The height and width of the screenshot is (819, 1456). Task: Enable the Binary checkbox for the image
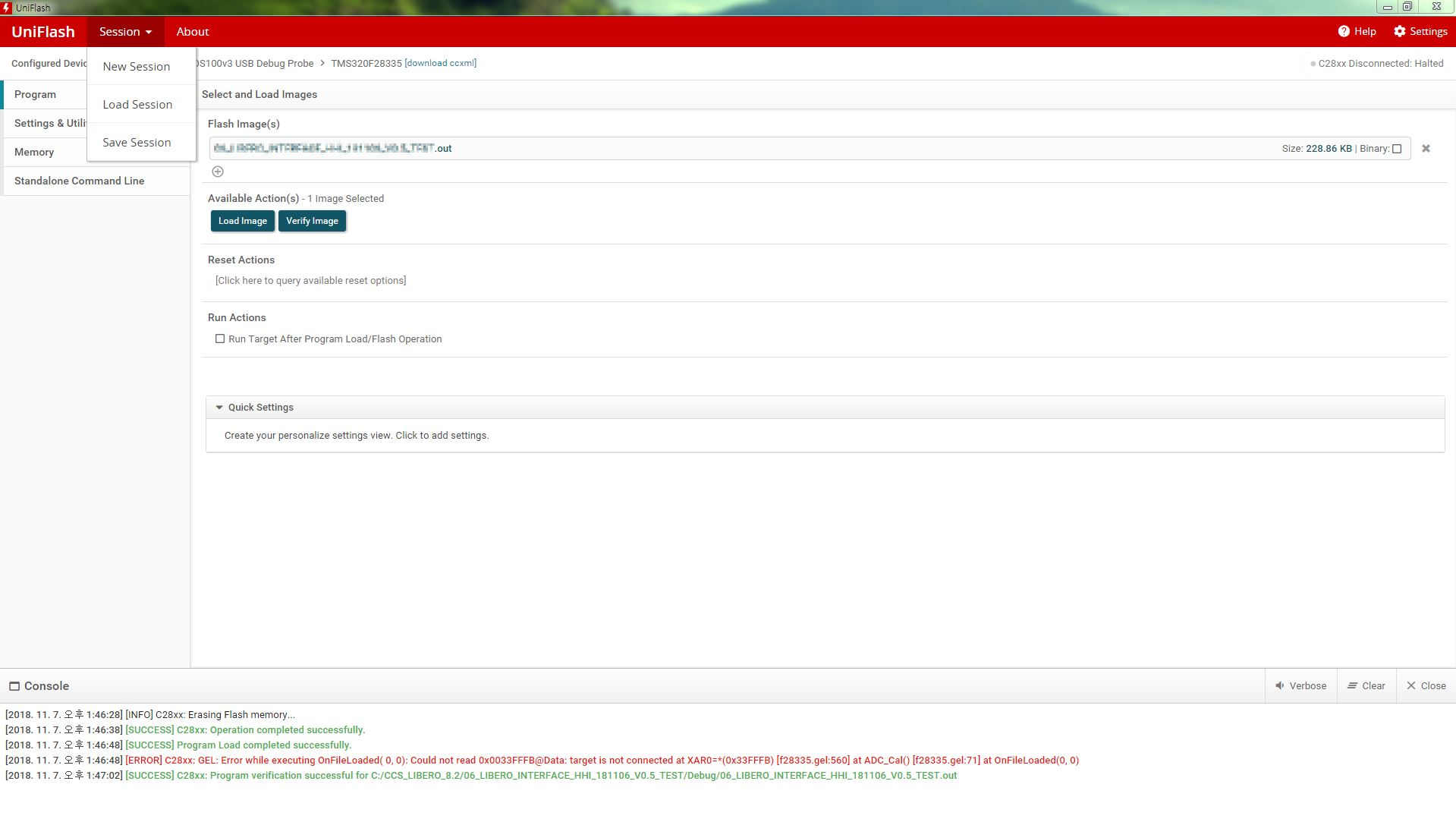tap(1397, 149)
